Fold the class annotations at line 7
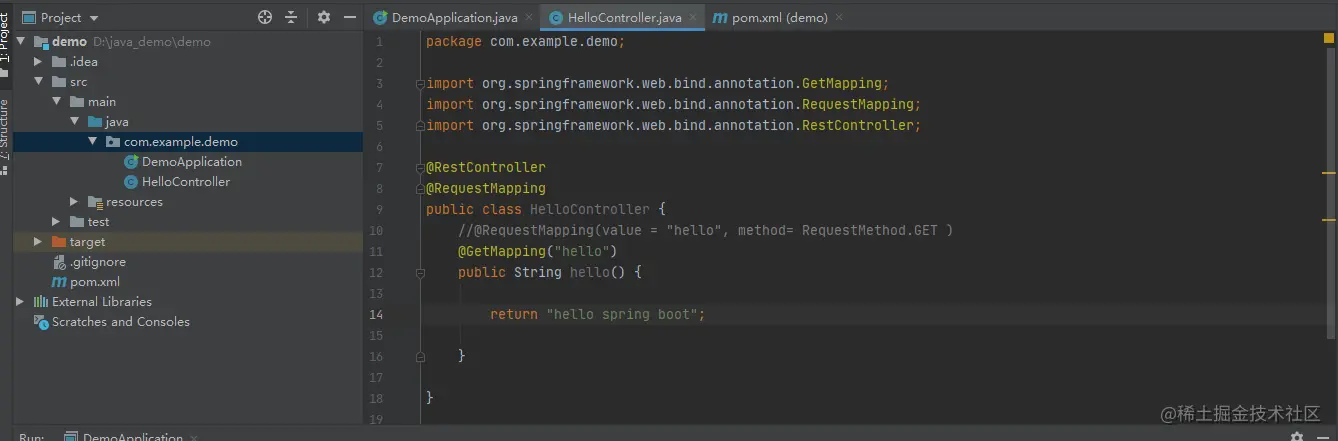This screenshot has width=1338, height=441. pyautogui.click(x=421, y=167)
